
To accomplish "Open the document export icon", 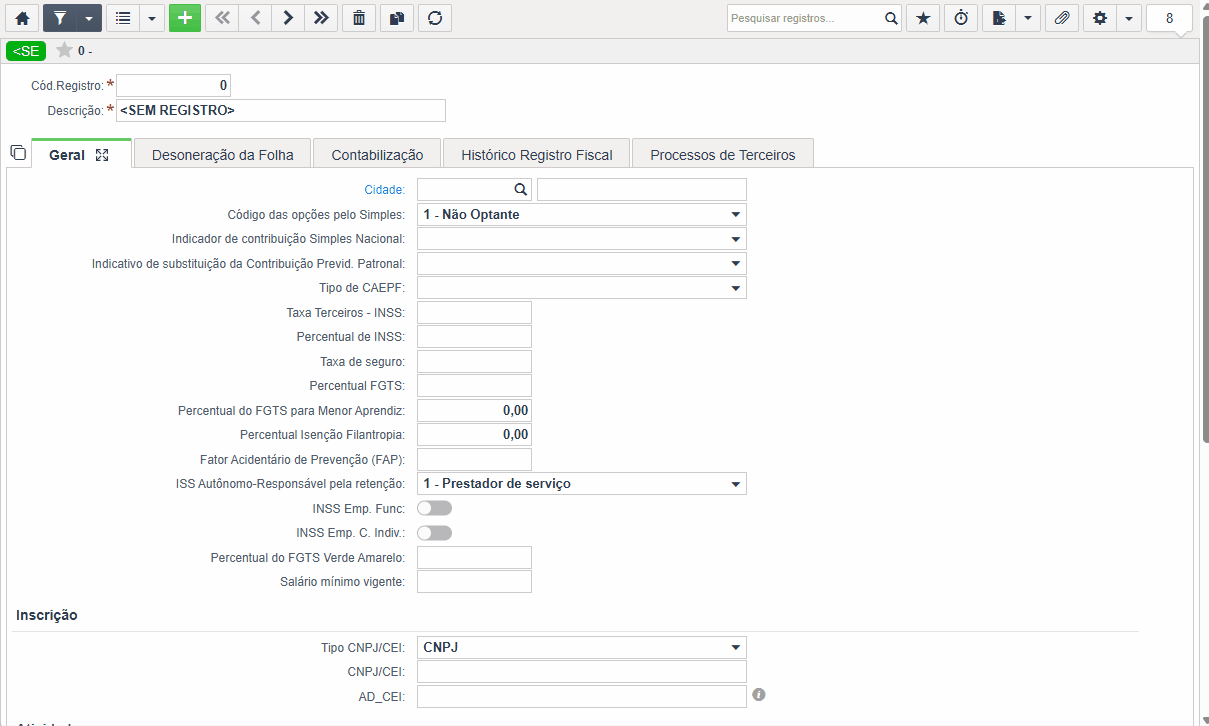I will click(x=999, y=18).
